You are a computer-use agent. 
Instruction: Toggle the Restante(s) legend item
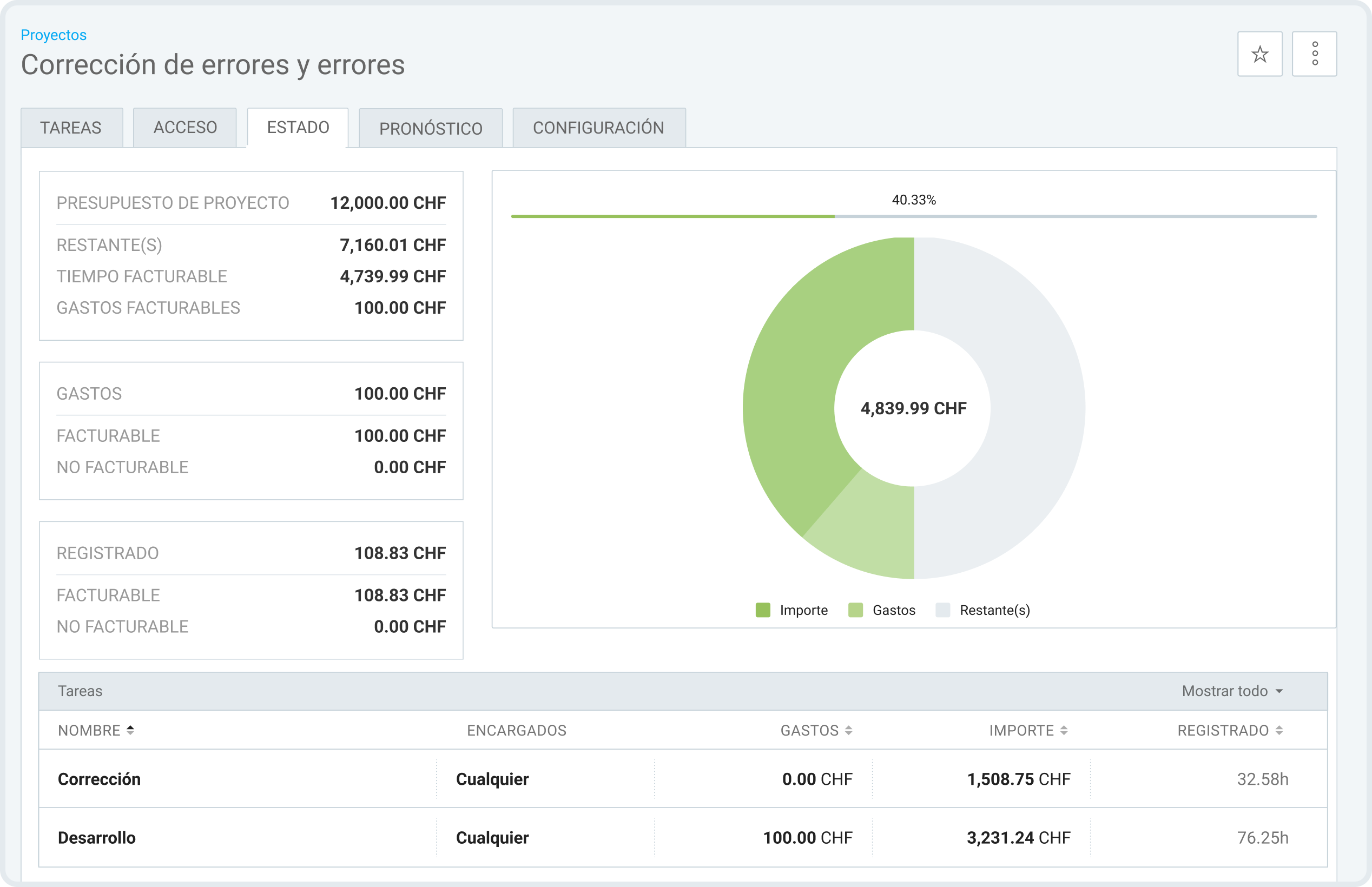(x=944, y=610)
